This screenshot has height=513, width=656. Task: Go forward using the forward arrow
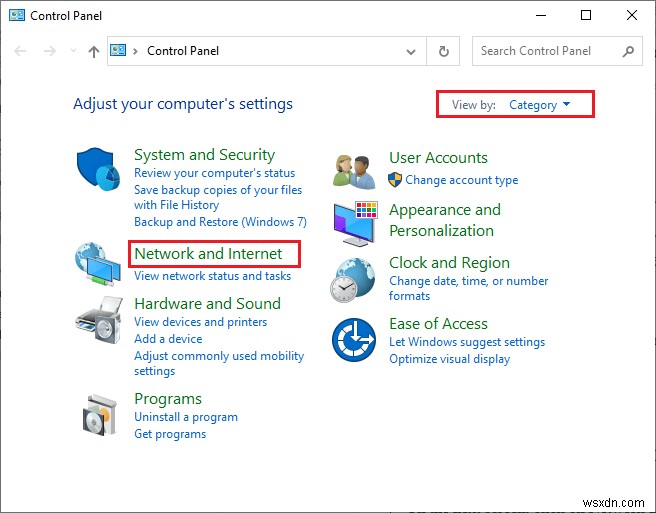coord(49,51)
